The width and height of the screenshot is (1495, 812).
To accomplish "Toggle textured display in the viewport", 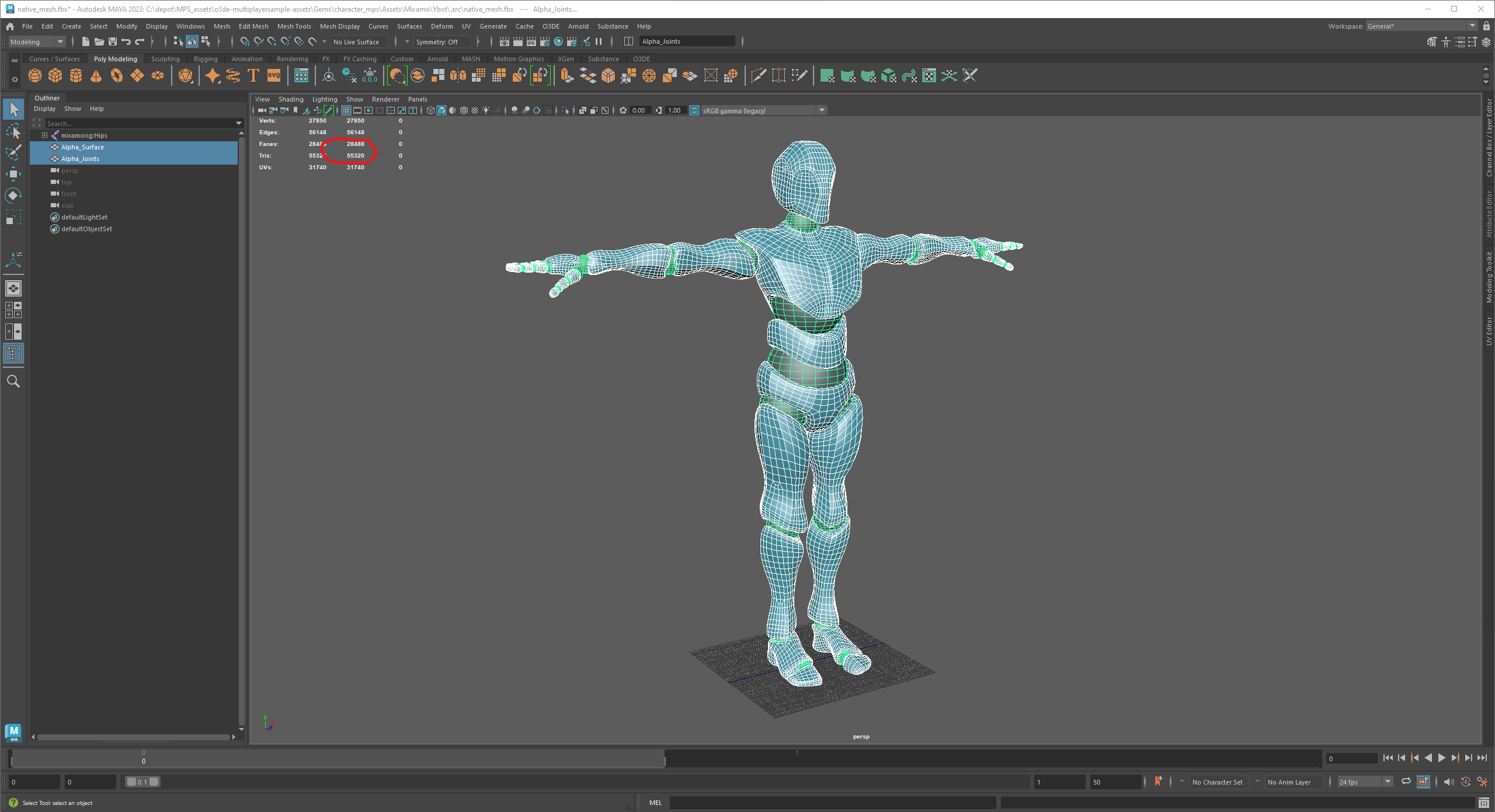I will click(x=475, y=110).
